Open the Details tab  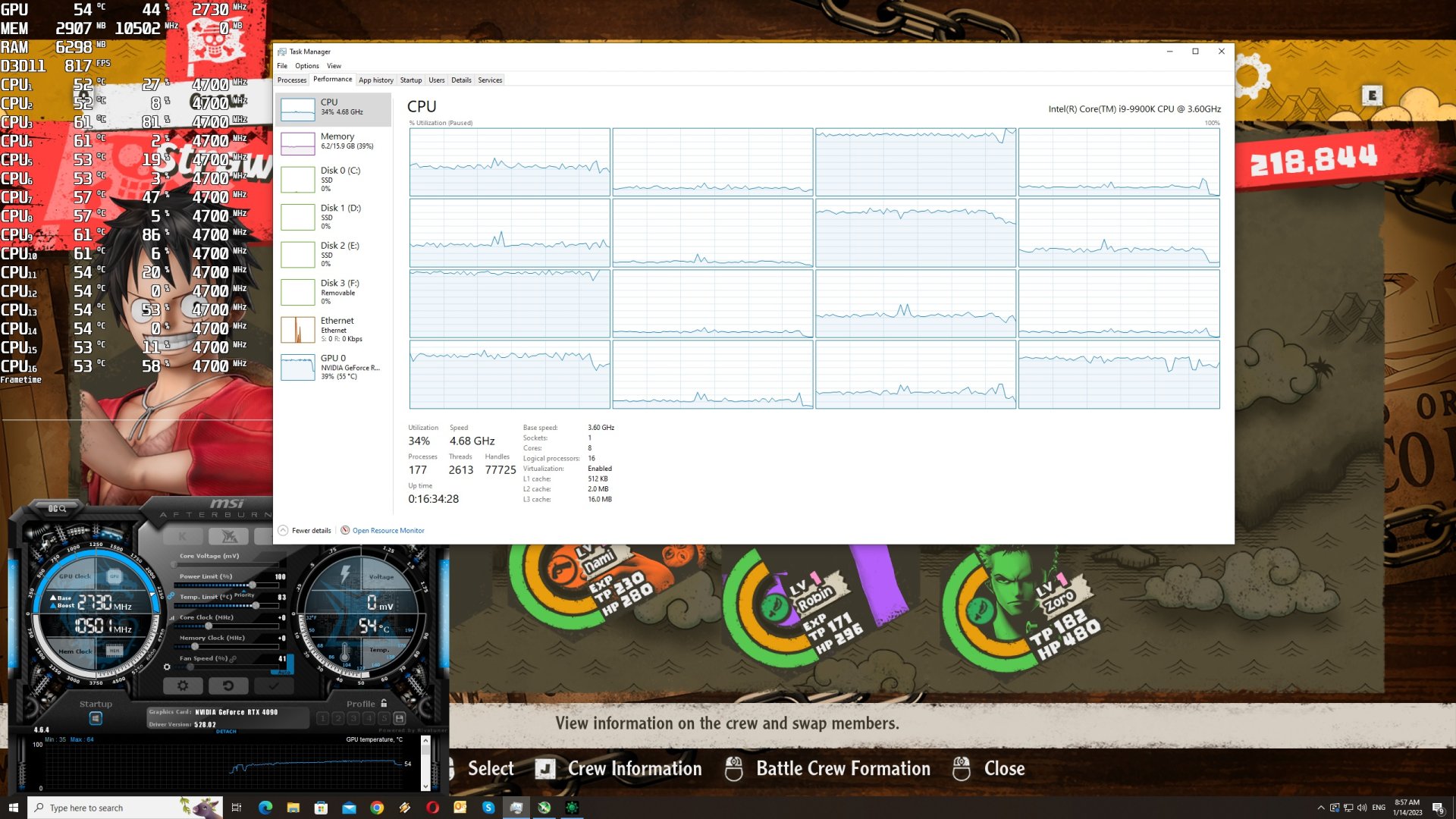[461, 80]
